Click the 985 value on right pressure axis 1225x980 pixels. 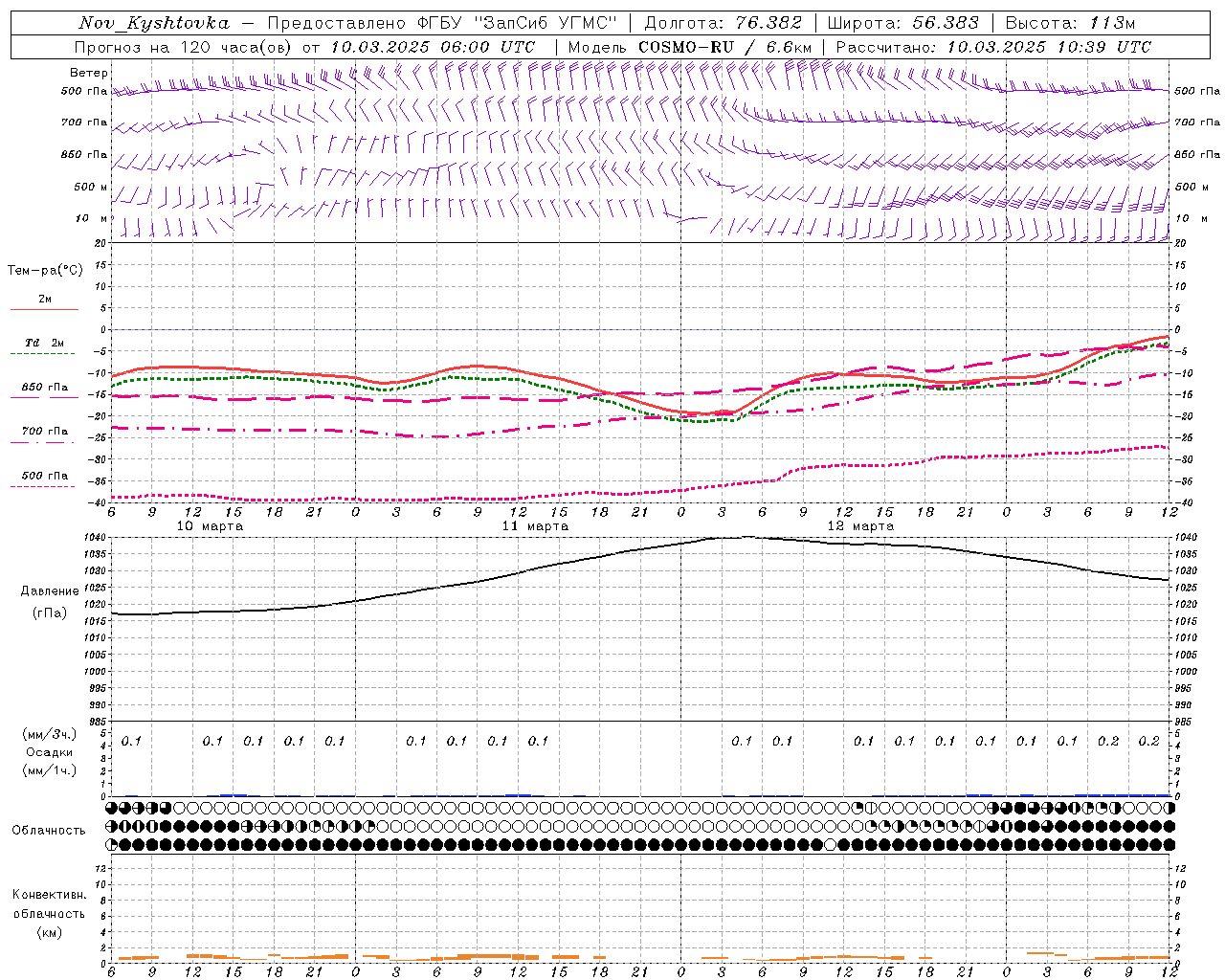pos(1185,722)
